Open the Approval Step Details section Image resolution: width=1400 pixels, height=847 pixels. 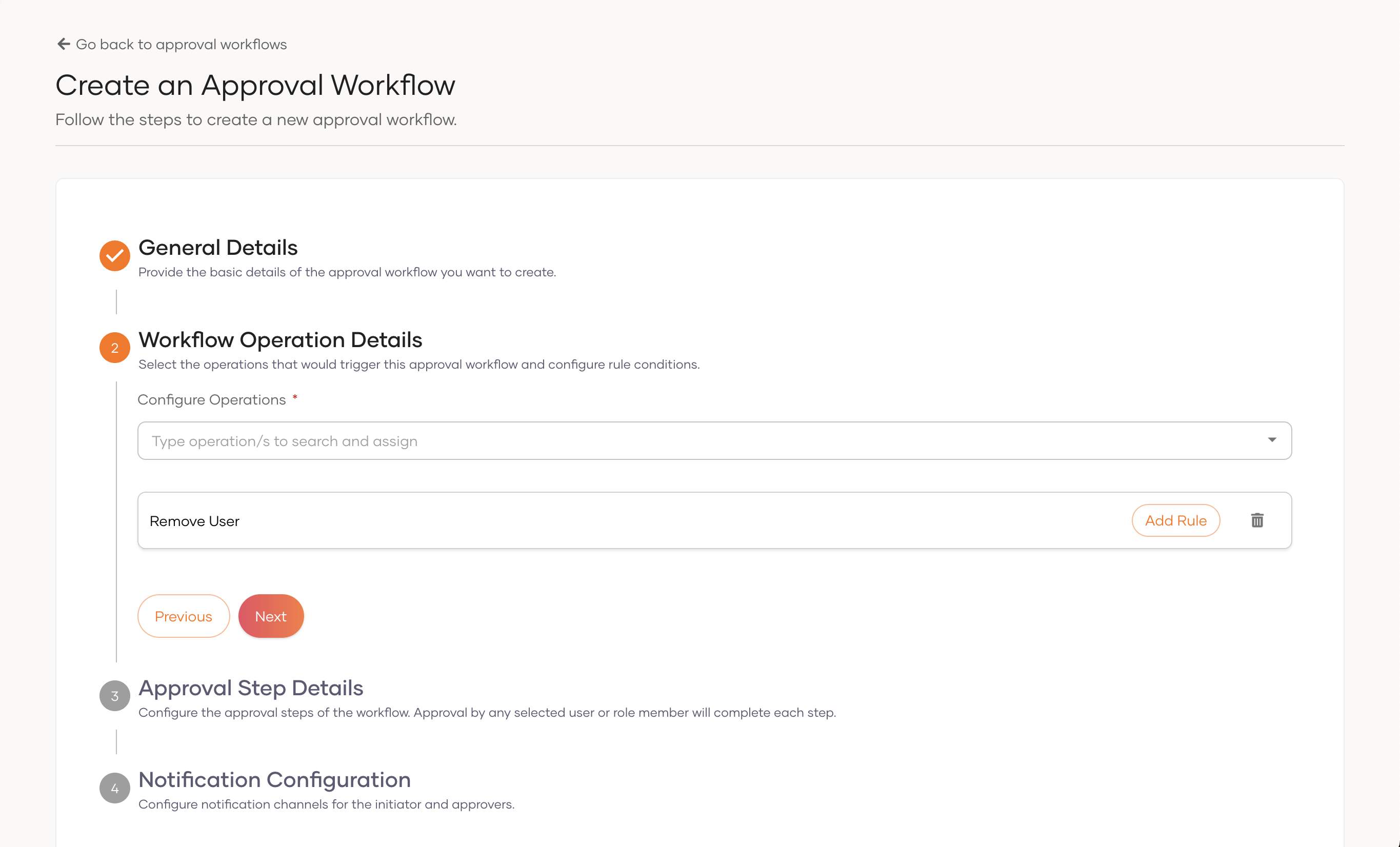coord(251,688)
